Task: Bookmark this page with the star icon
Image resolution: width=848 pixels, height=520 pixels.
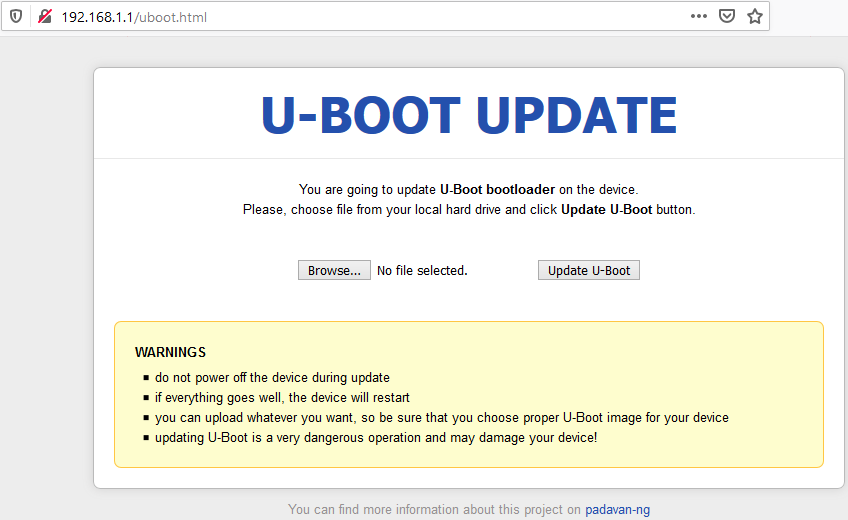Action: click(755, 16)
